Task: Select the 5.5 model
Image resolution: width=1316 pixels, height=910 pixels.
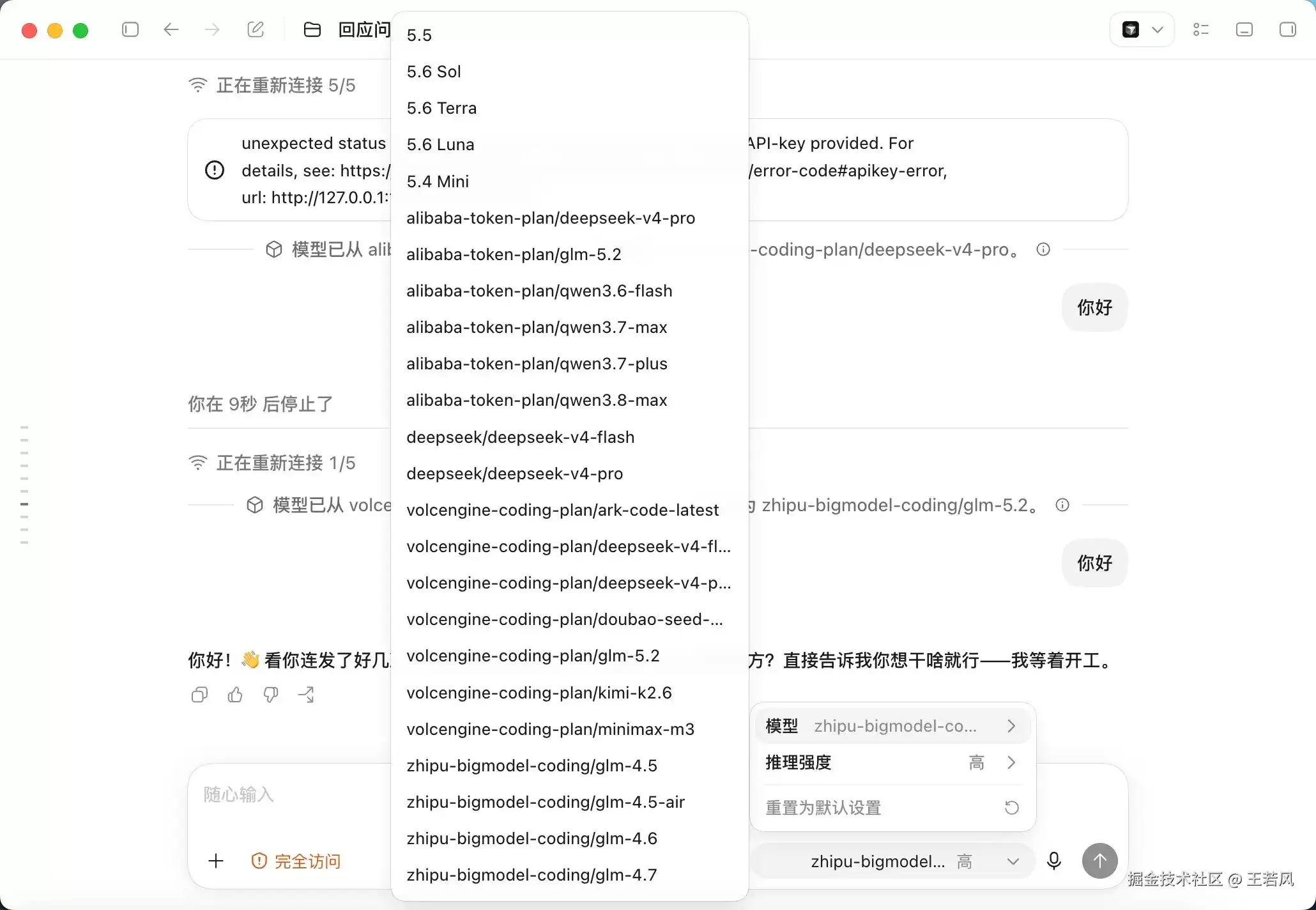Action: (x=569, y=35)
